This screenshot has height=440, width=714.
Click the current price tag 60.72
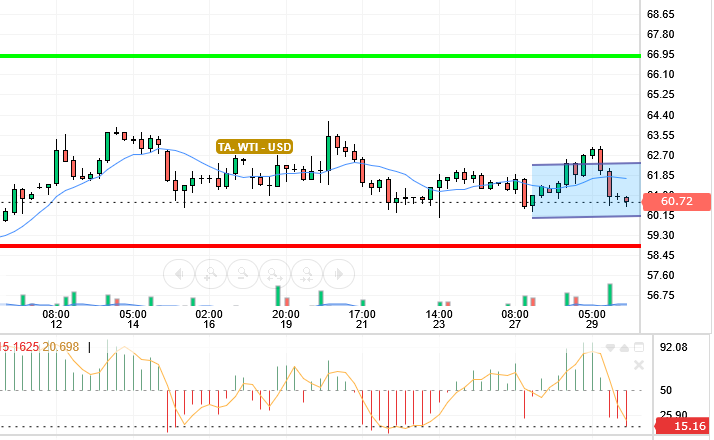pyautogui.click(x=676, y=201)
